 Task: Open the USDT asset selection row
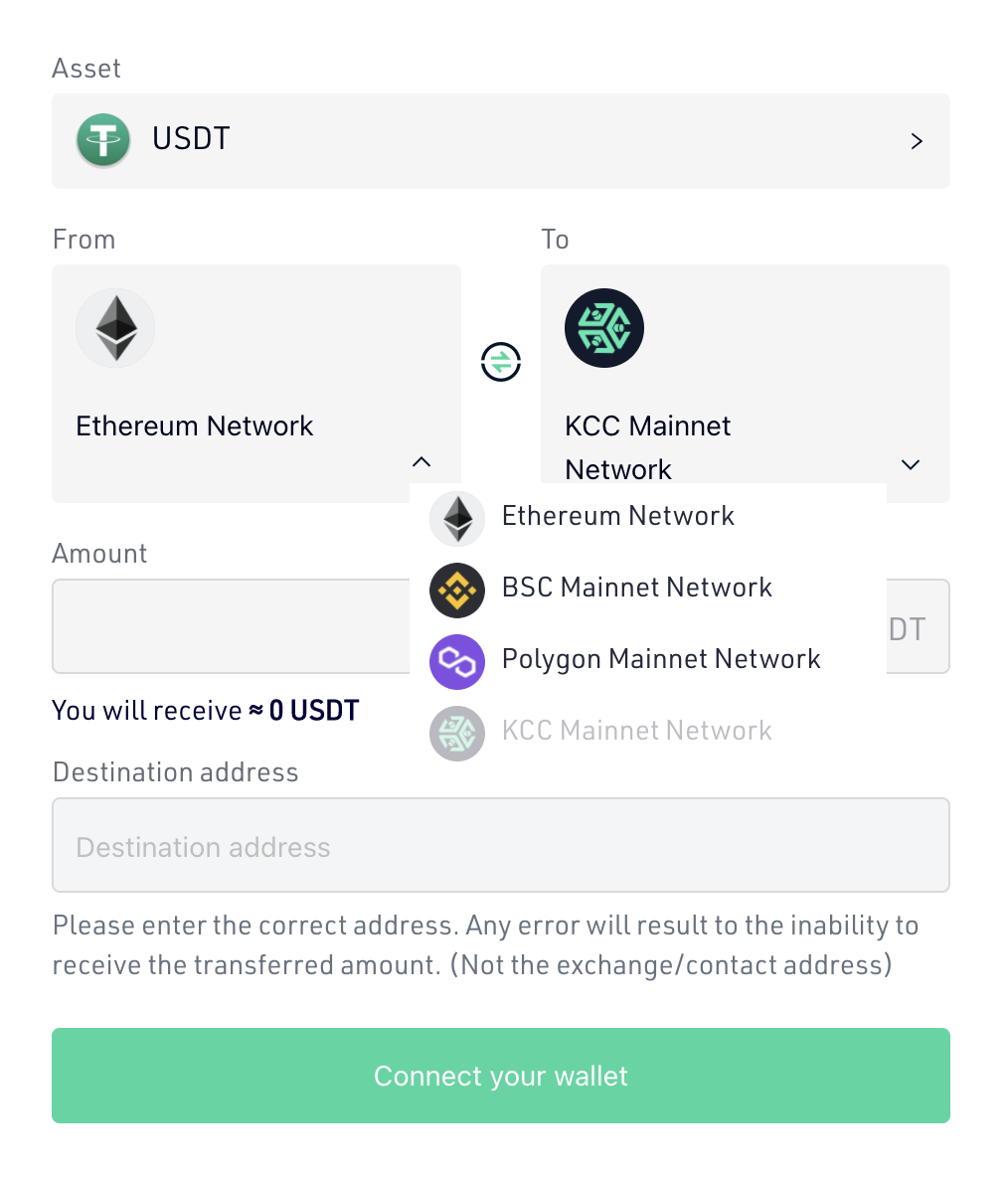(501, 141)
